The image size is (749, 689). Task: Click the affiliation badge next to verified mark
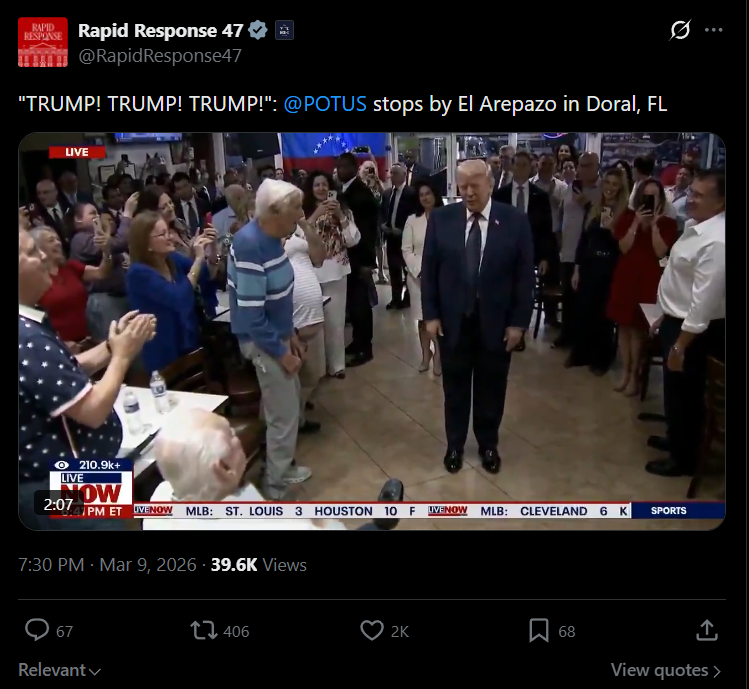pyautogui.click(x=284, y=31)
